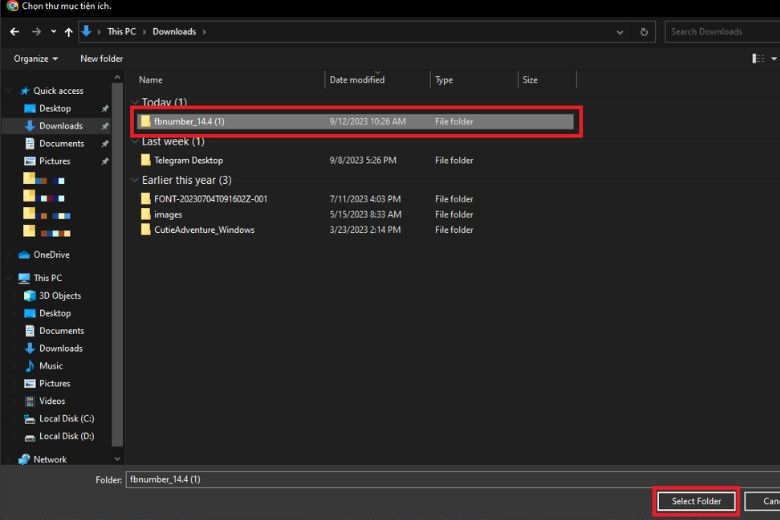Open OneDrive in navigation pane
This screenshot has height=520, width=780.
[51, 255]
